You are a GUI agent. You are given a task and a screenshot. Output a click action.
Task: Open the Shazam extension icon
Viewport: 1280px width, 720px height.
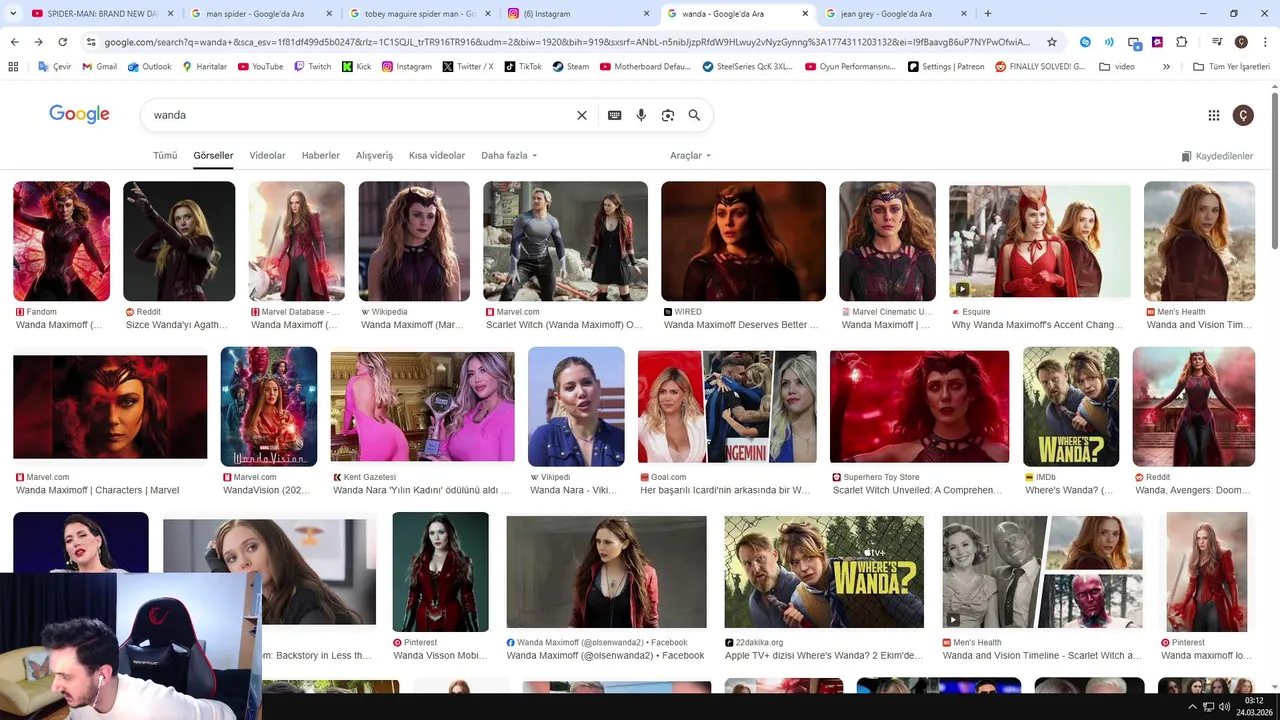(x=1085, y=42)
